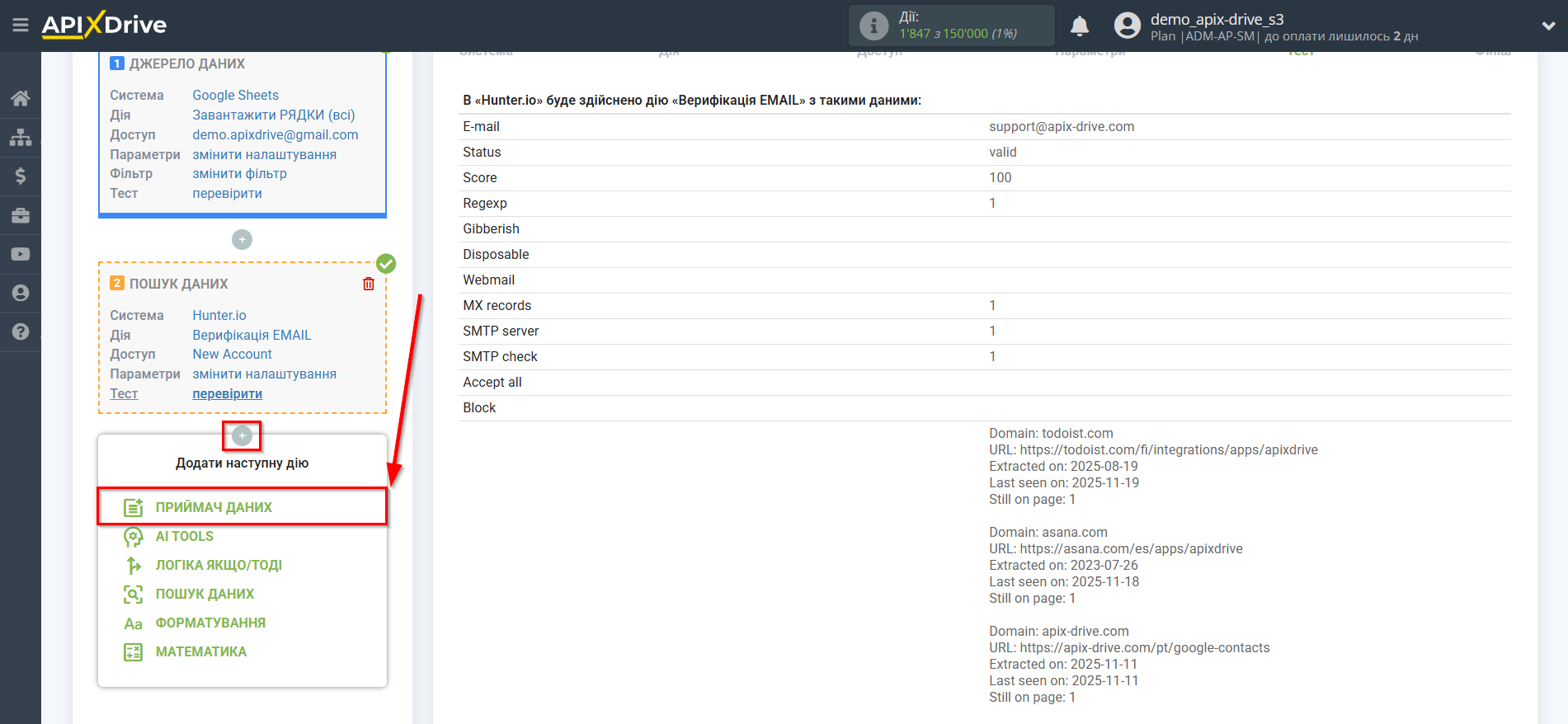
Task: Click the apix-drive.com google-contacts URL text
Action: tap(1129, 647)
